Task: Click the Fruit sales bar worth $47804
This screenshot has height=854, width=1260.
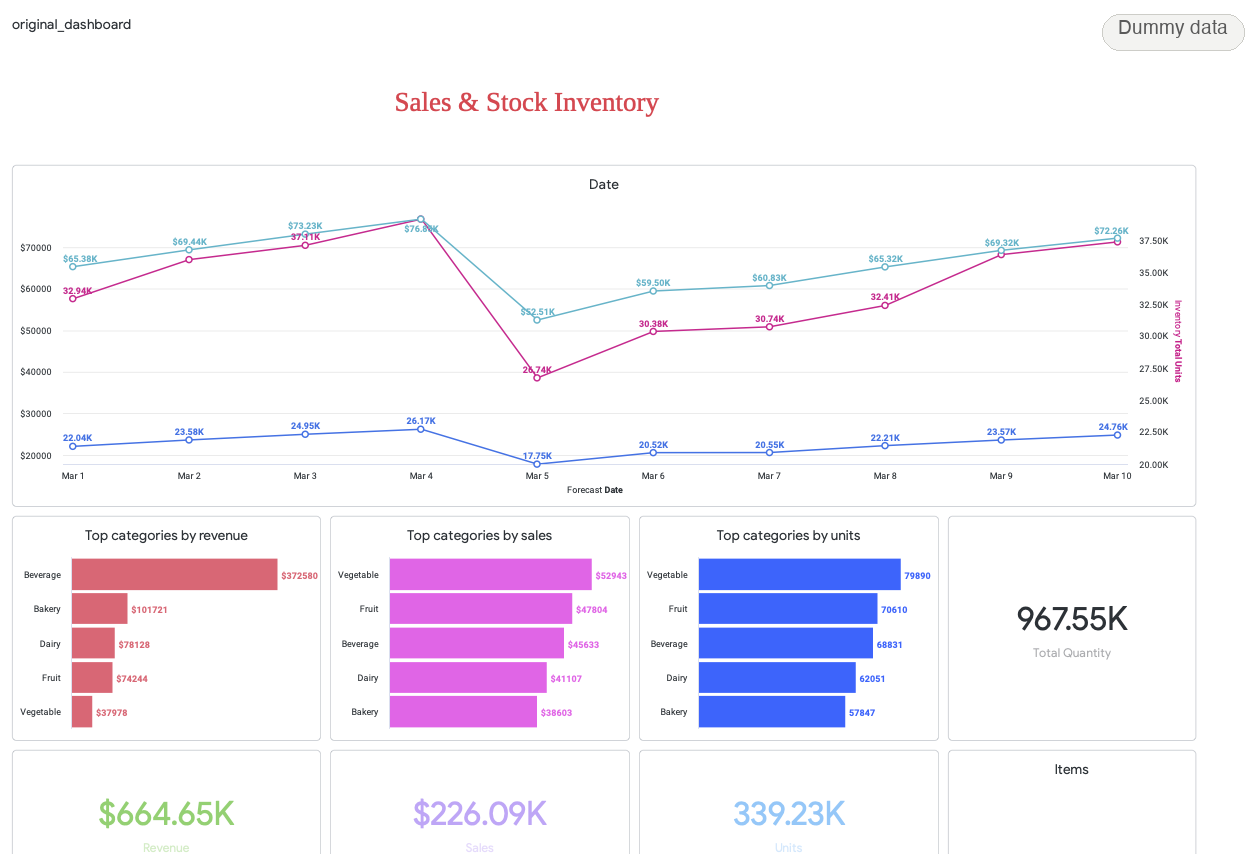Action: click(481, 609)
